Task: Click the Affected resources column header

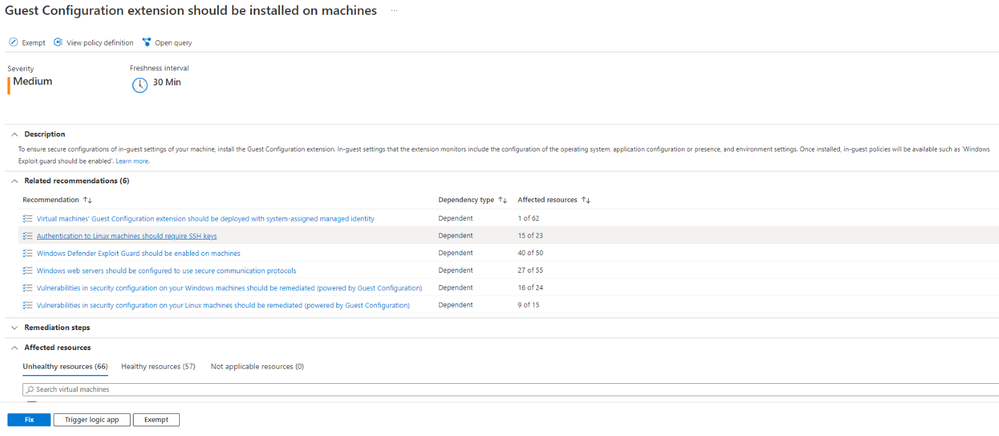Action: [x=548, y=200]
